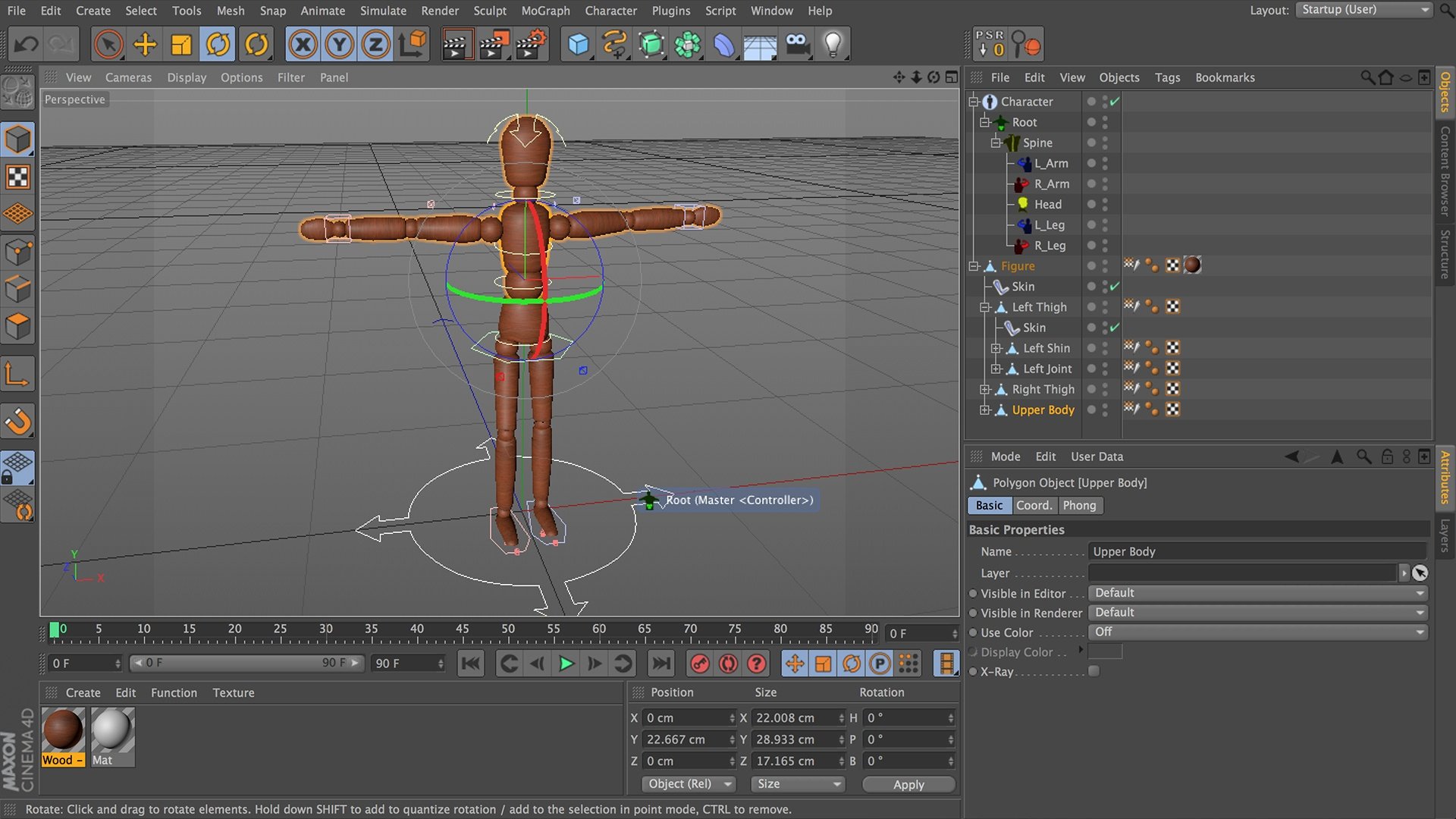Enable the Axis mode icon
Viewport: 1456px width, 819px height.
(18, 374)
